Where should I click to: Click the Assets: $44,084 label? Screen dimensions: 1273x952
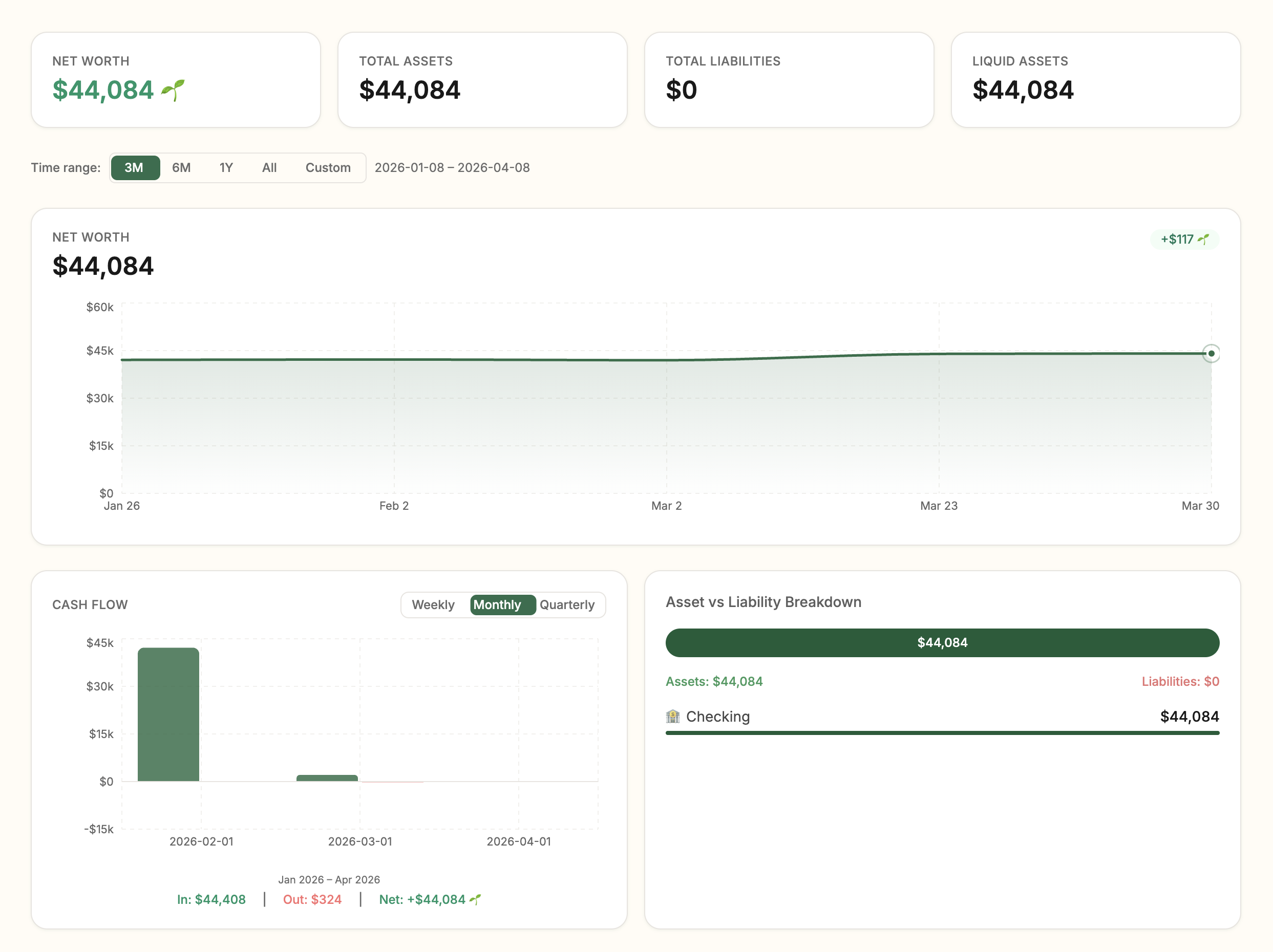(714, 681)
